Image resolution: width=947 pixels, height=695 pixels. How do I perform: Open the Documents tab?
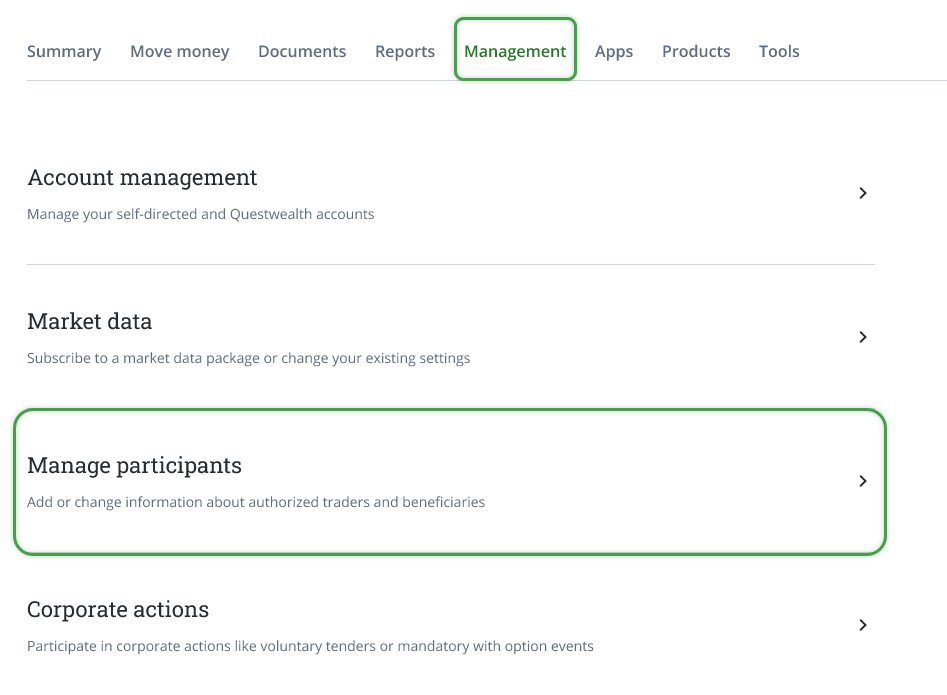[302, 51]
